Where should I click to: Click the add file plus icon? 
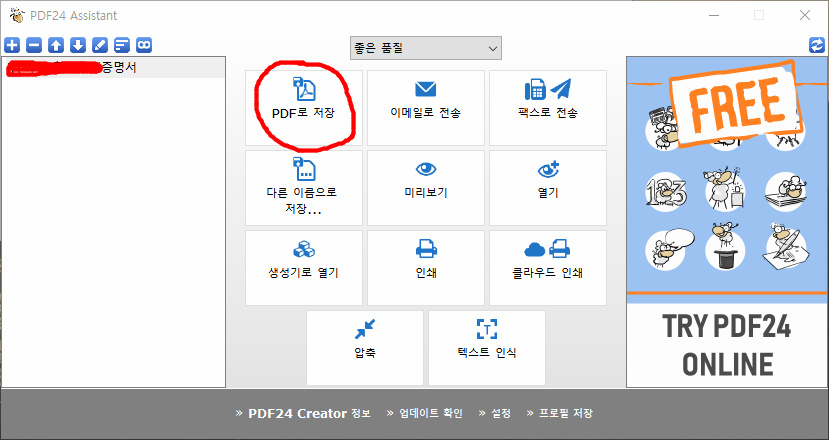pyautogui.click(x=12, y=45)
